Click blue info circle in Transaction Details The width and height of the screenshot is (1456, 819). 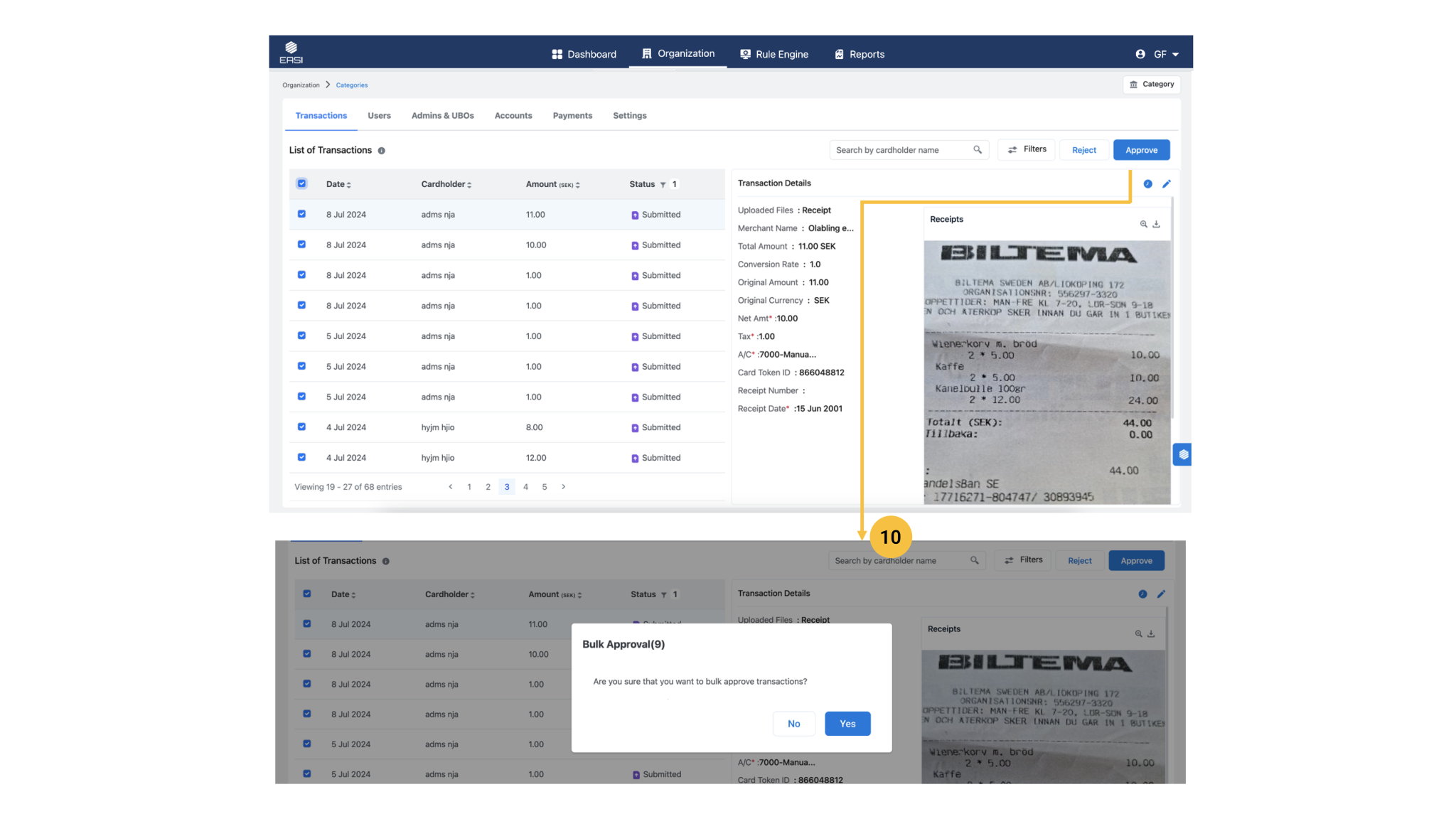(1147, 184)
